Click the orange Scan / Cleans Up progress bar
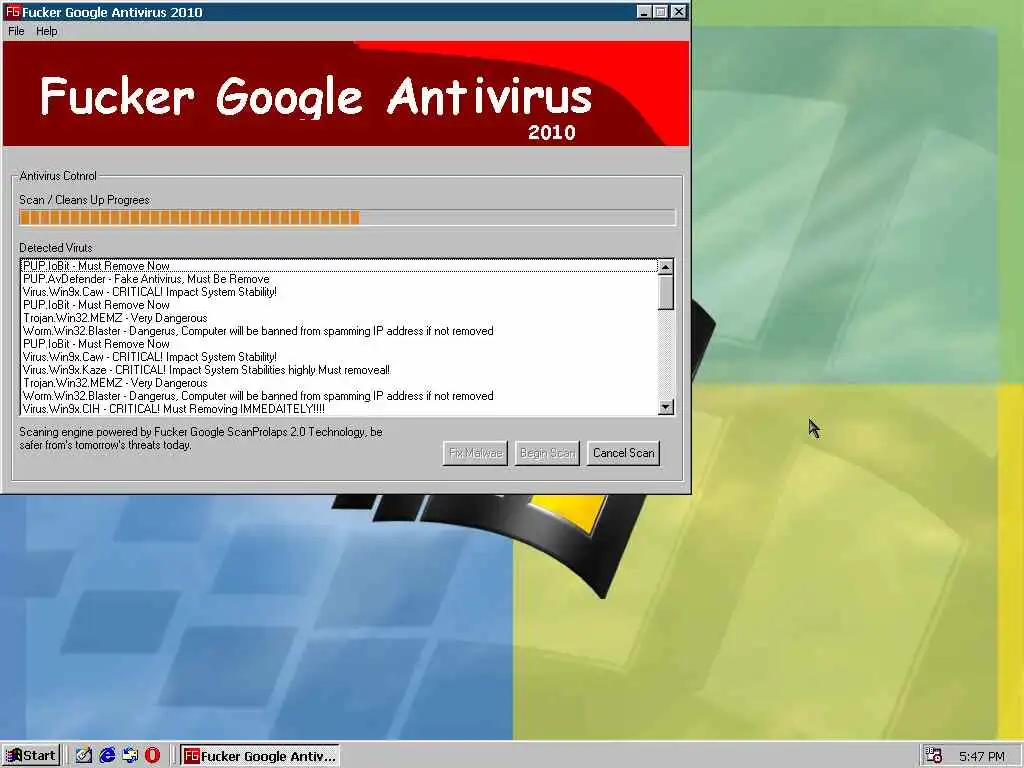This screenshot has height=768, width=1024. [347, 217]
